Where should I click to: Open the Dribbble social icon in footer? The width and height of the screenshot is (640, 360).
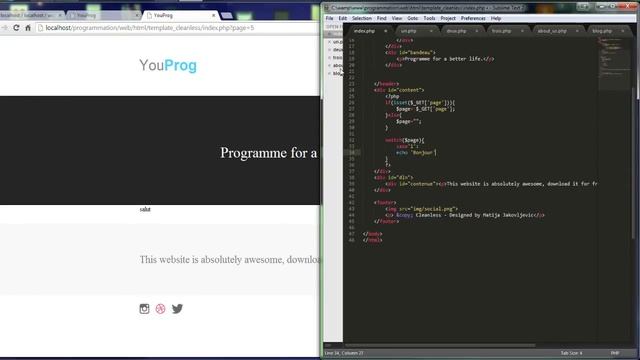(x=160, y=309)
